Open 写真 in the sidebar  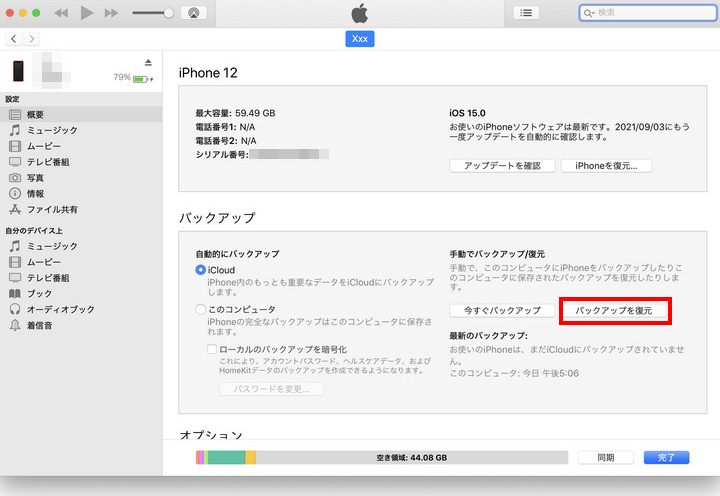(81, 178)
